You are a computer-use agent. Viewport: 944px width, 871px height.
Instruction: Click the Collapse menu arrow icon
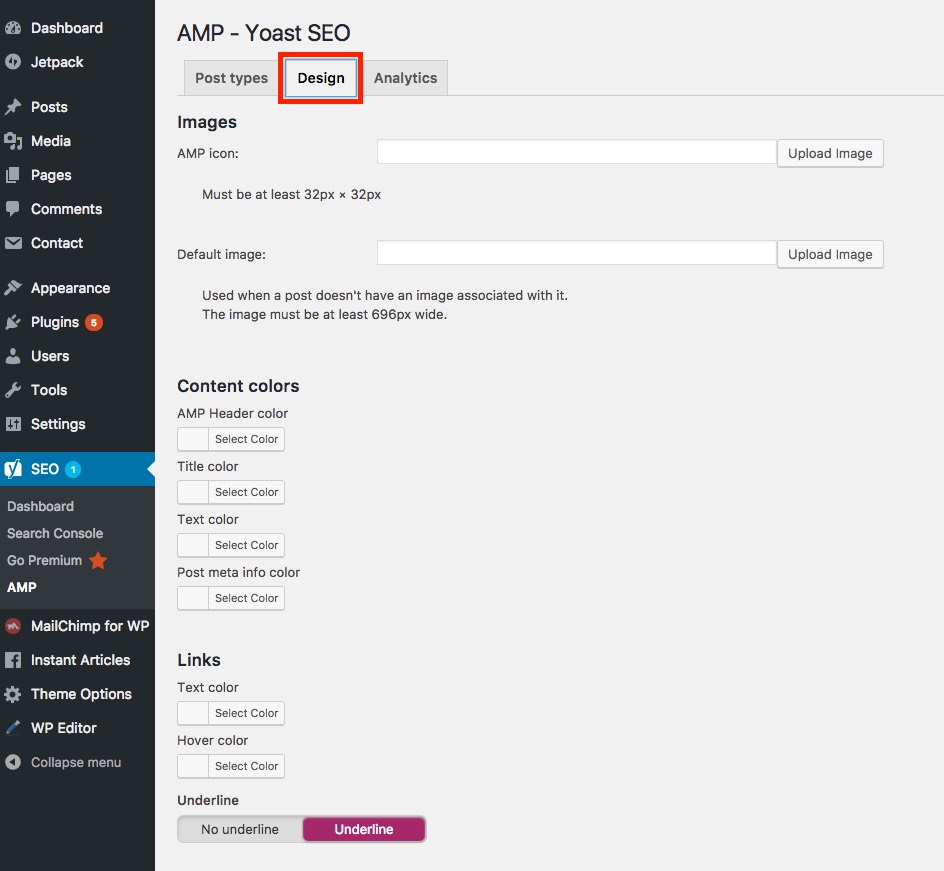[x=13, y=762]
